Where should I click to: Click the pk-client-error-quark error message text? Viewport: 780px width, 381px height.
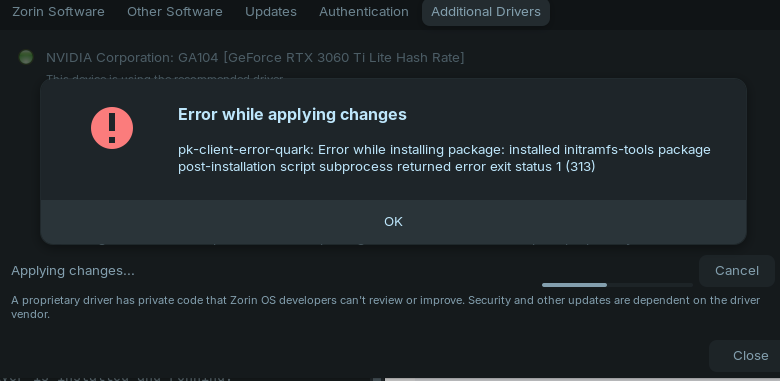tap(444, 158)
